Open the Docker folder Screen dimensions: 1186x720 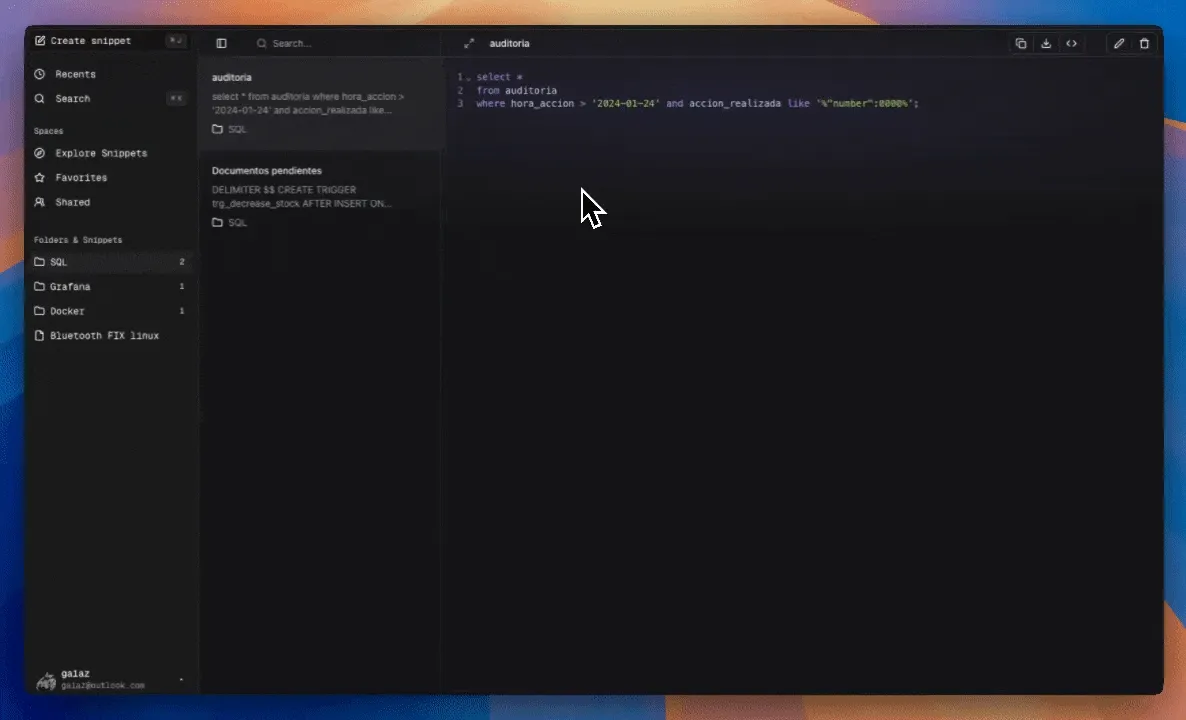click(x=110, y=311)
